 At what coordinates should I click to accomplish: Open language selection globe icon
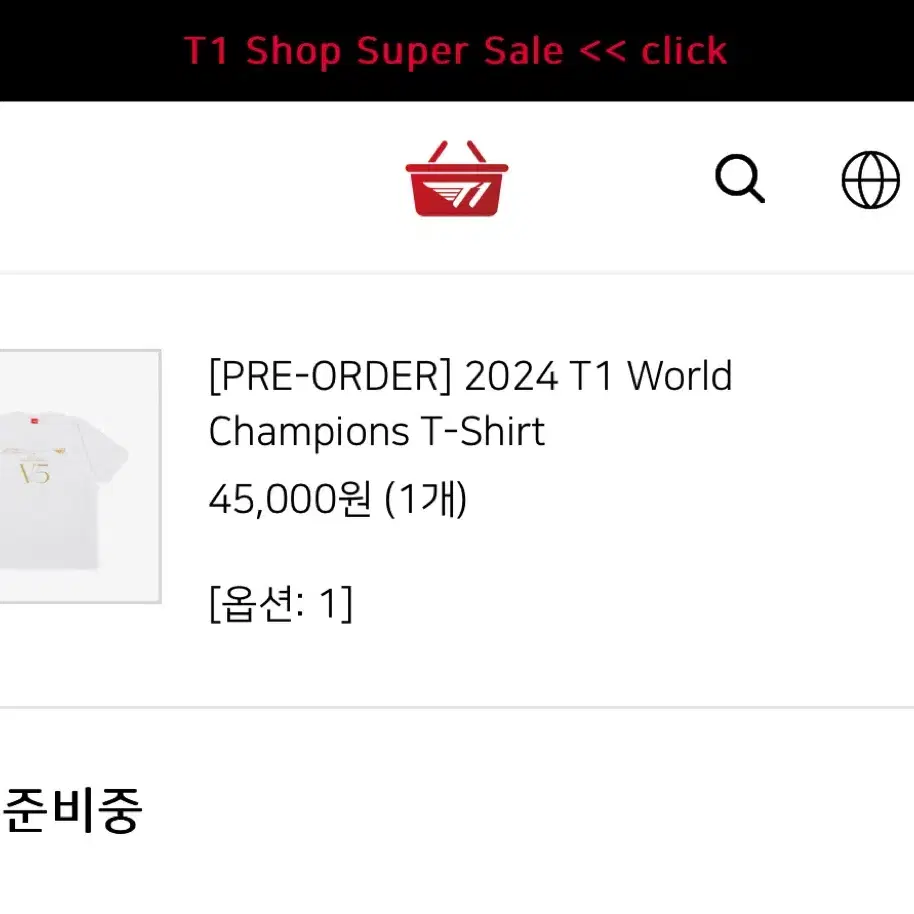coord(870,180)
